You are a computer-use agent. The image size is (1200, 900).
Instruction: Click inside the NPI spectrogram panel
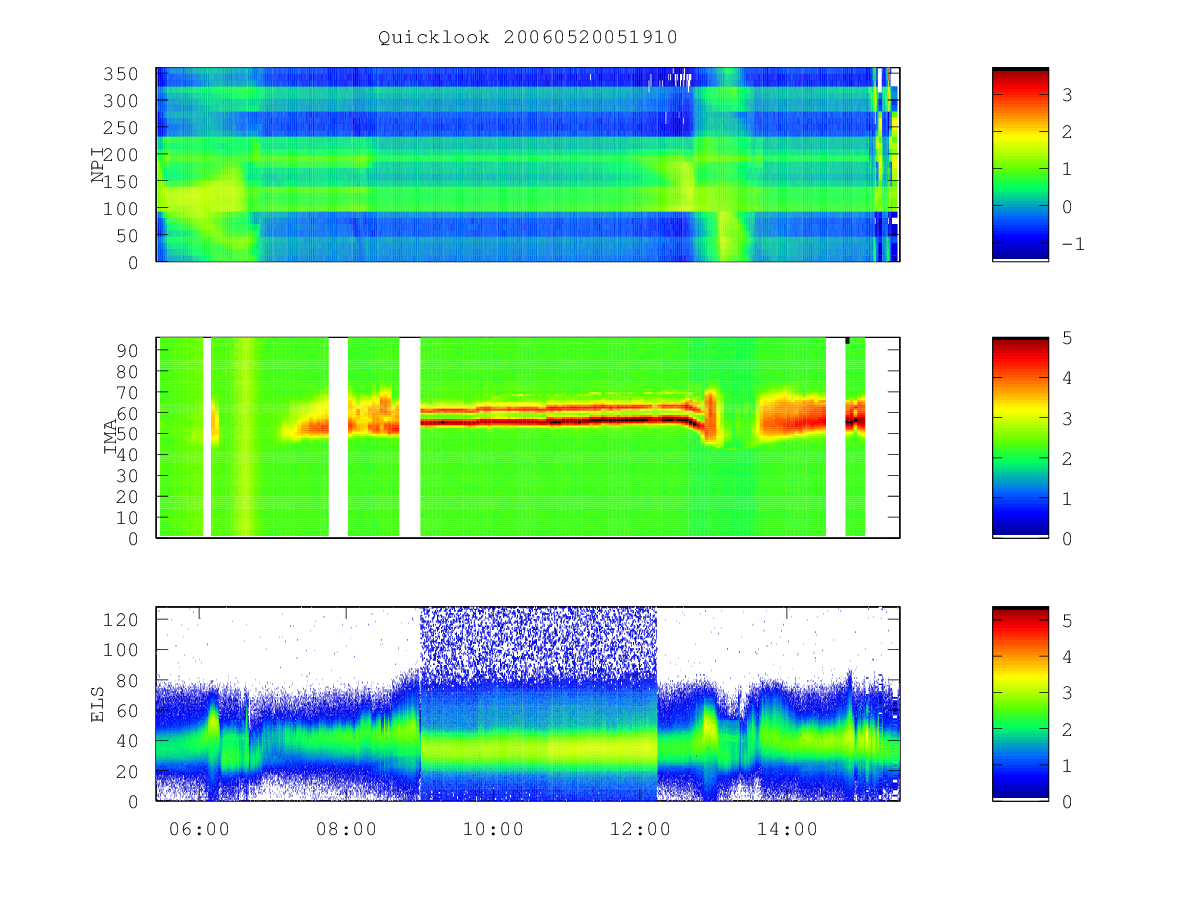[x=528, y=164]
